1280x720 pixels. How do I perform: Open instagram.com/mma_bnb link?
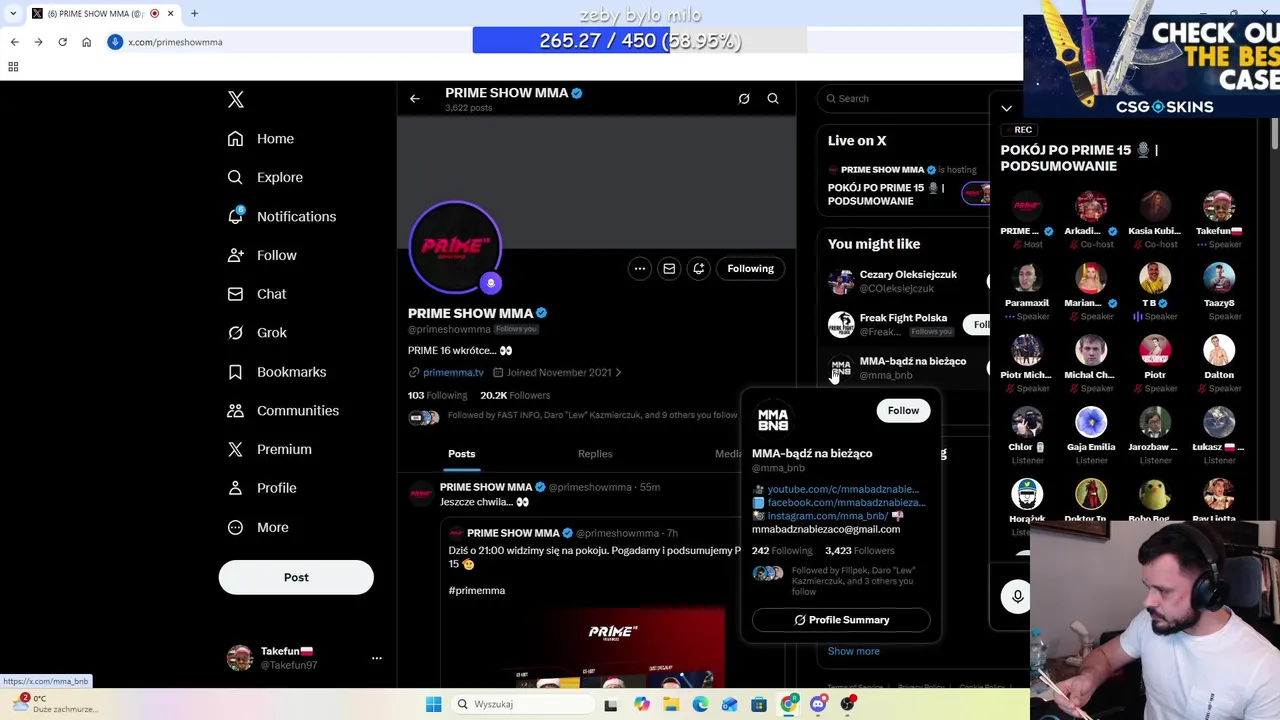(827, 516)
